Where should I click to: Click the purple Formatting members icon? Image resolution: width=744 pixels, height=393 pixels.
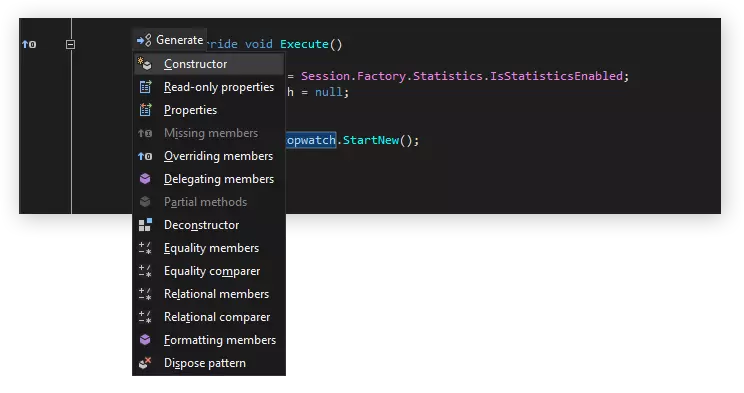[145, 340]
